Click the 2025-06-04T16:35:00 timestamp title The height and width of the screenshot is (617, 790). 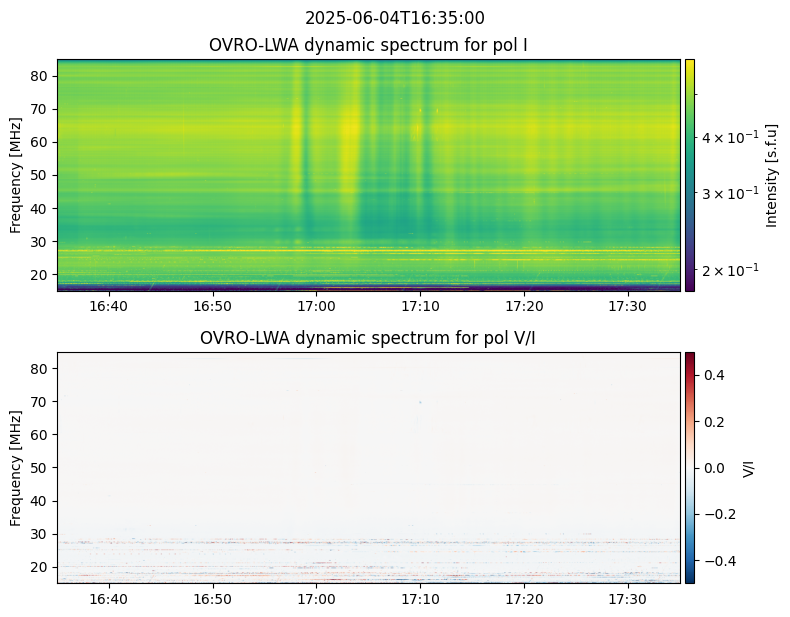pos(394,18)
